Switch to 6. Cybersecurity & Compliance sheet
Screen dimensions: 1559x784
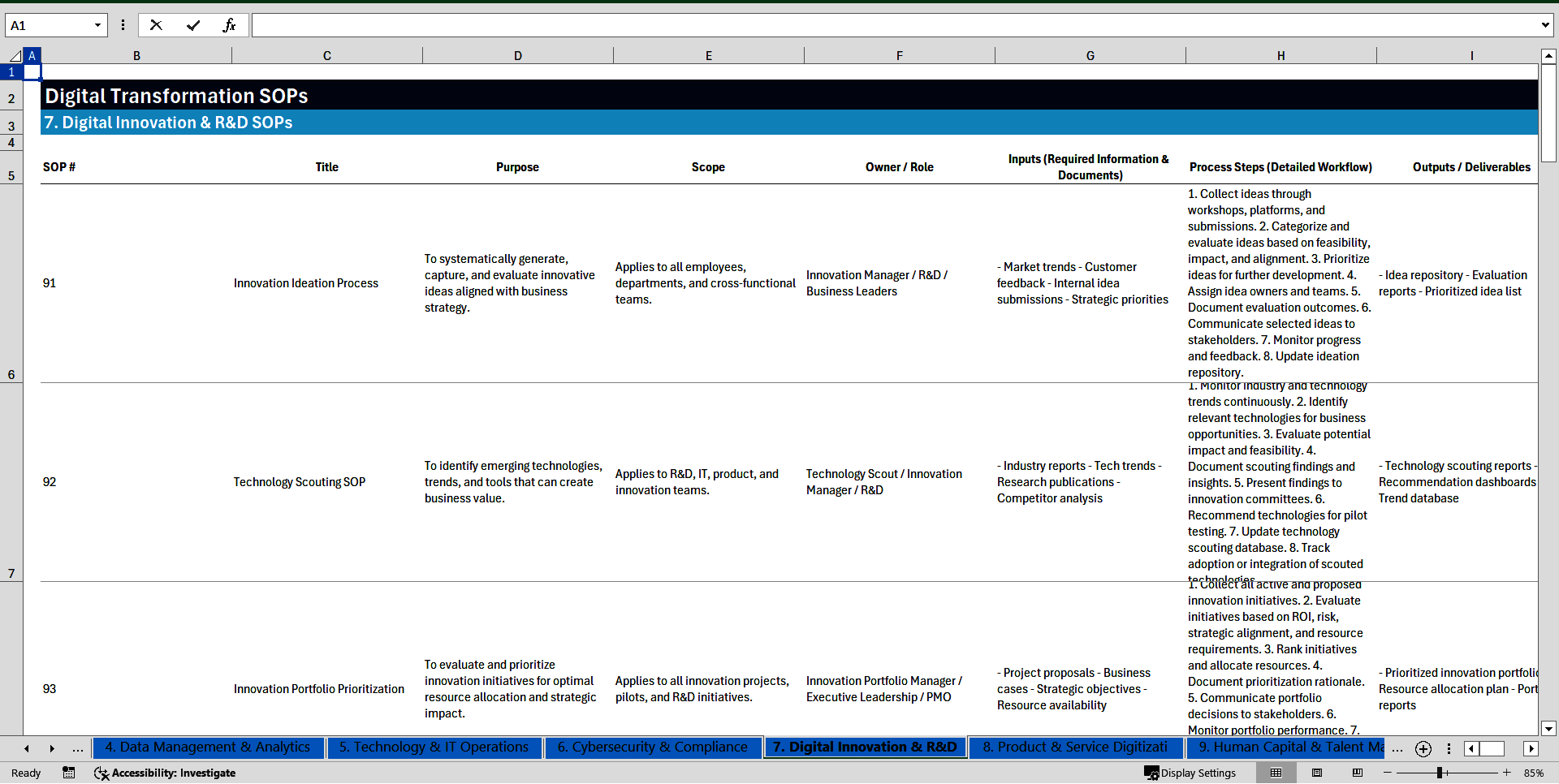652,747
